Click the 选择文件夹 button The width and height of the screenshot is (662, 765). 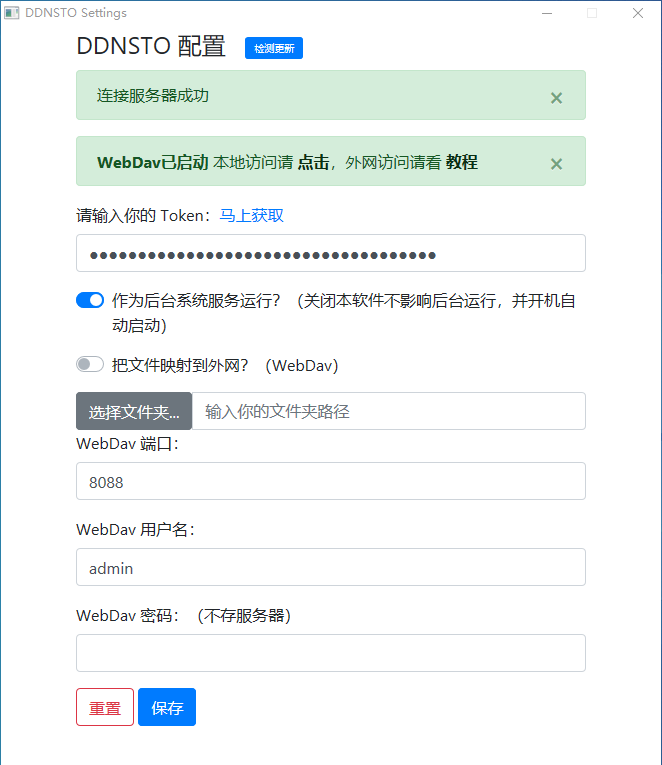[x=134, y=411]
